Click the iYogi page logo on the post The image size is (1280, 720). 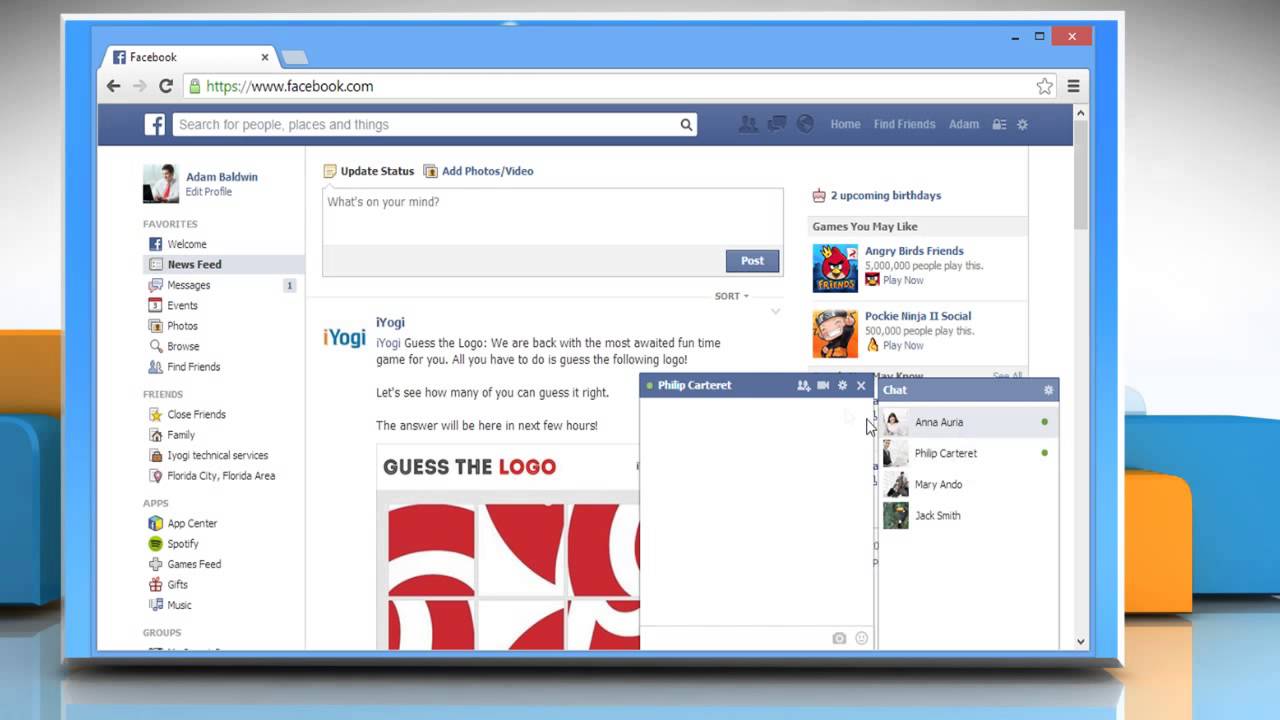(344, 337)
